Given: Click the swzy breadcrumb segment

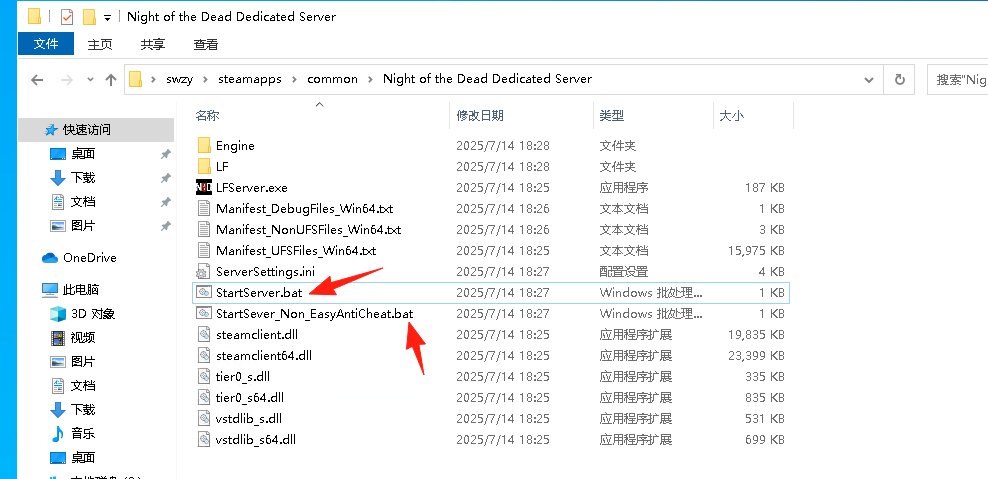Looking at the screenshot, I should pos(180,79).
